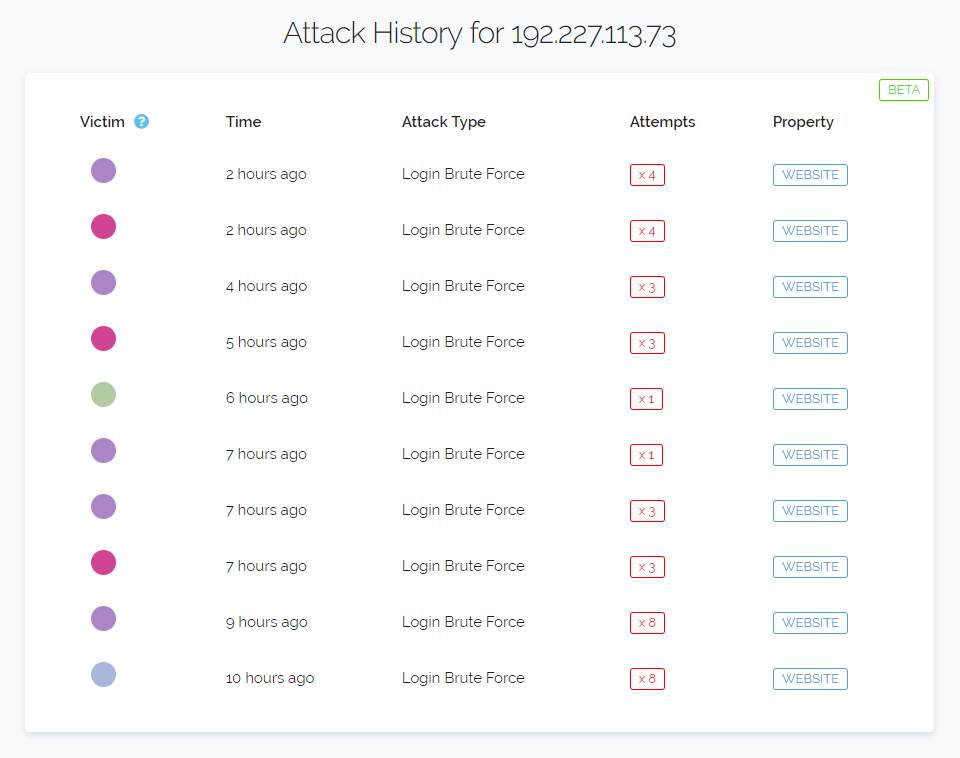960x758 pixels.
Task: Click the WEBSITE tag in the first row
Action: coord(810,175)
